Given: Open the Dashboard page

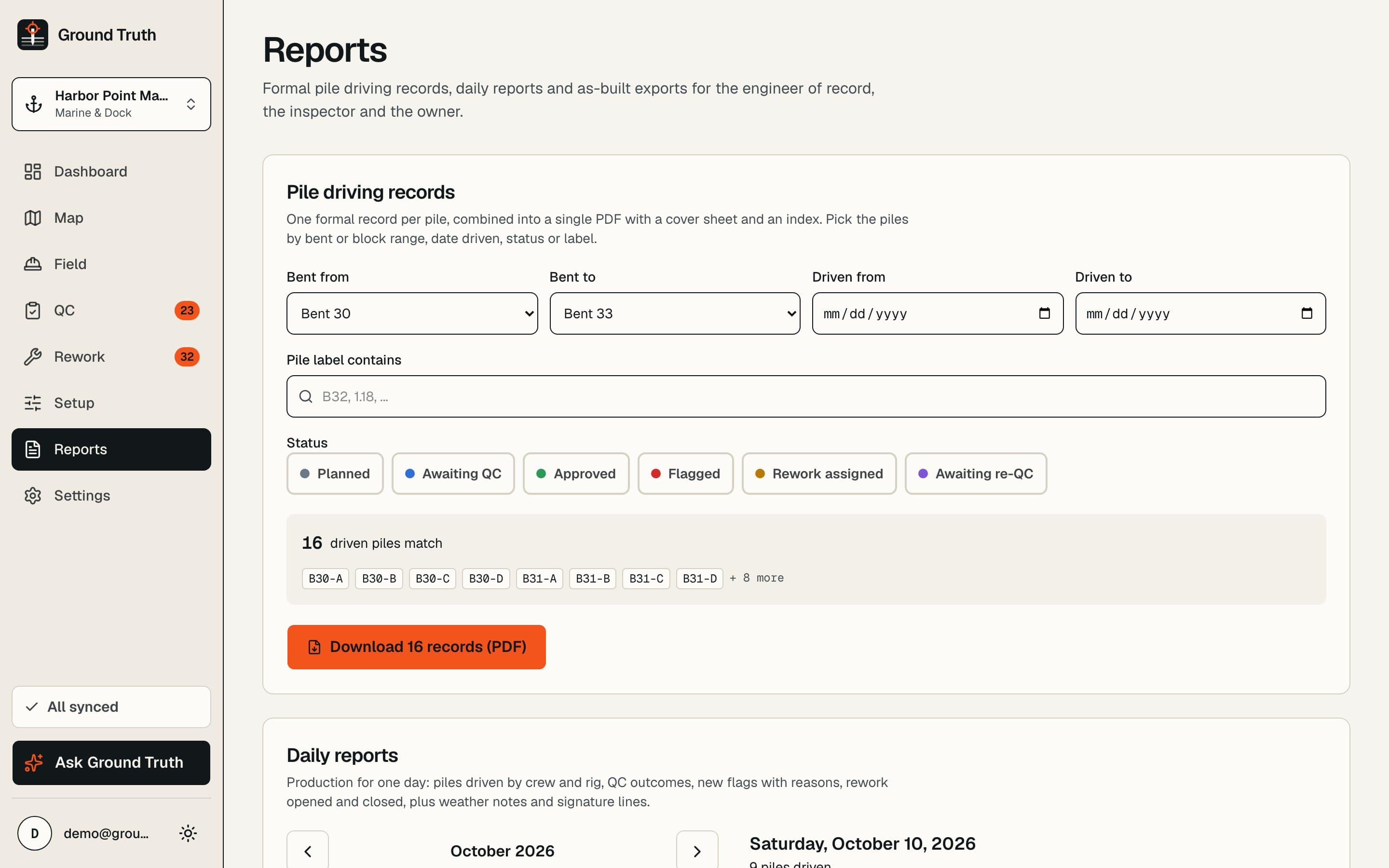Looking at the screenshot, I should [111, 172].
